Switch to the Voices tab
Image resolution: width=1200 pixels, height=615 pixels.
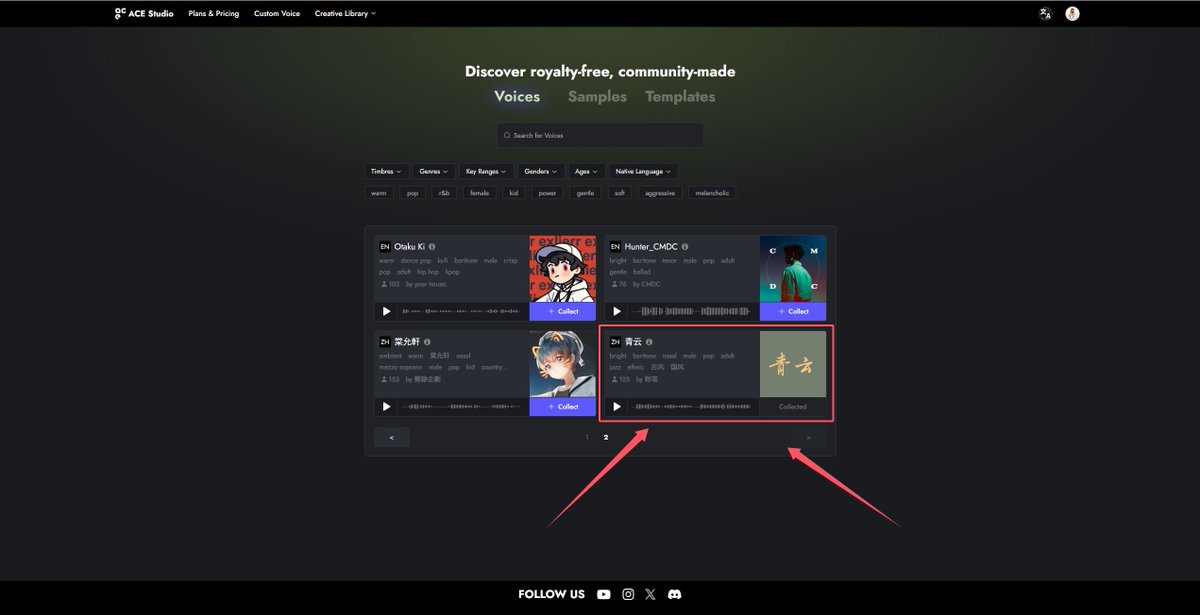(x=517, y=97)
